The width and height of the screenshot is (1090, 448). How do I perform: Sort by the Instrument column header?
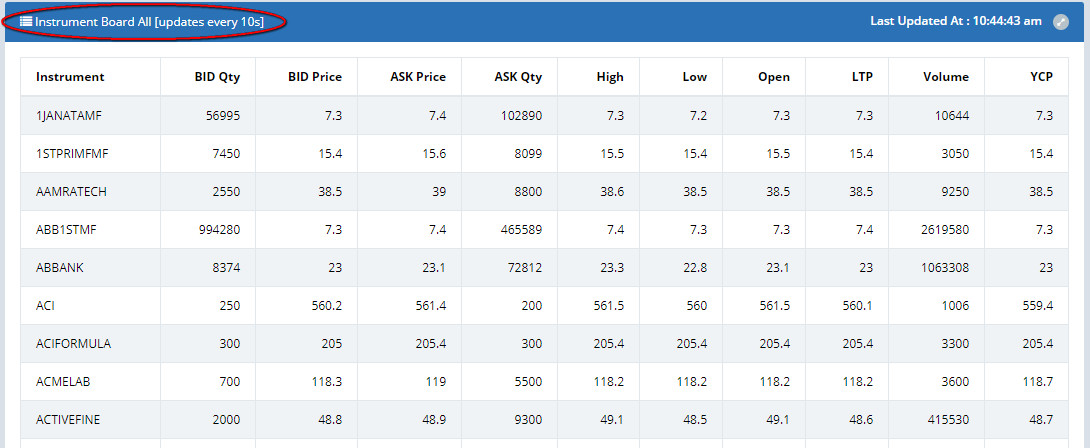pos(70,77)
